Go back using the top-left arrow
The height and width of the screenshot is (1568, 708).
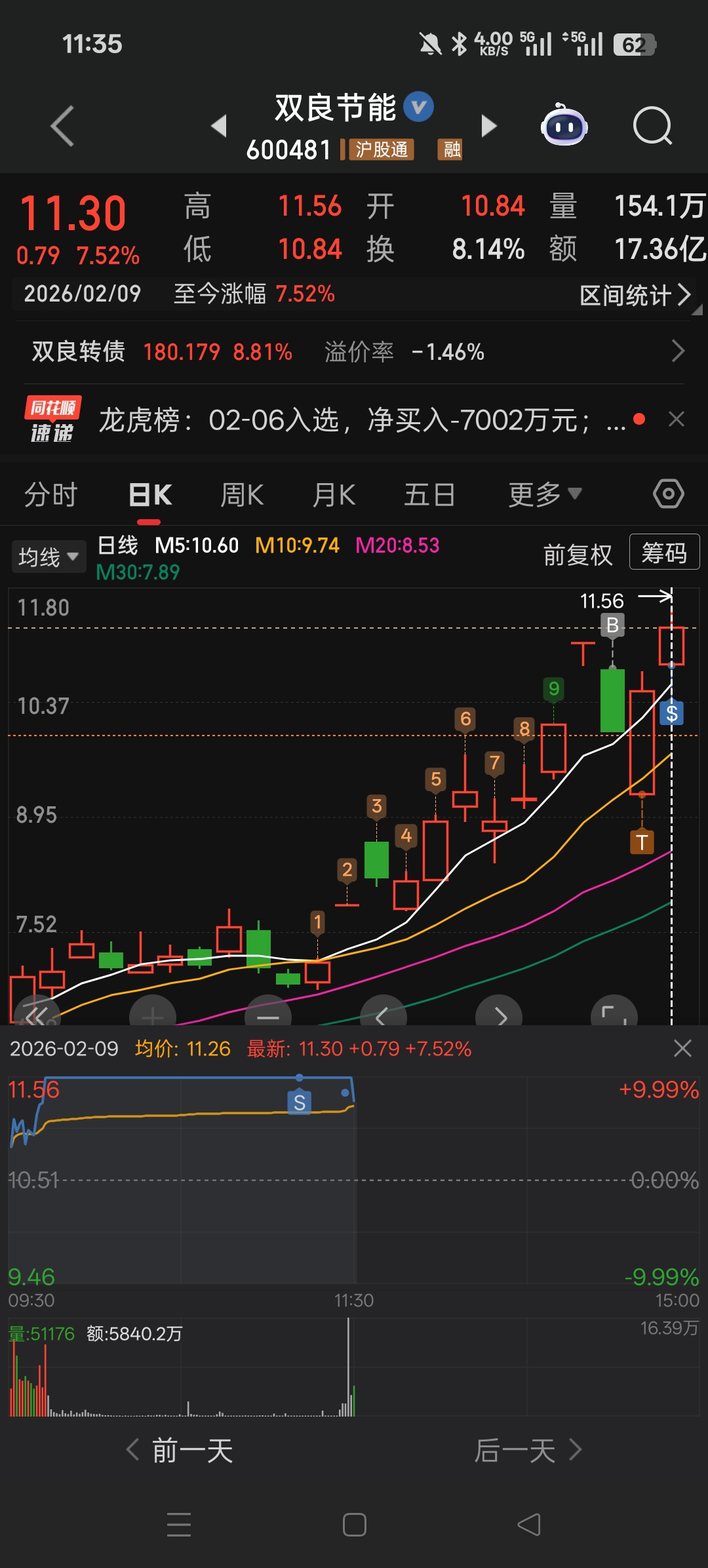pos(62,126)
